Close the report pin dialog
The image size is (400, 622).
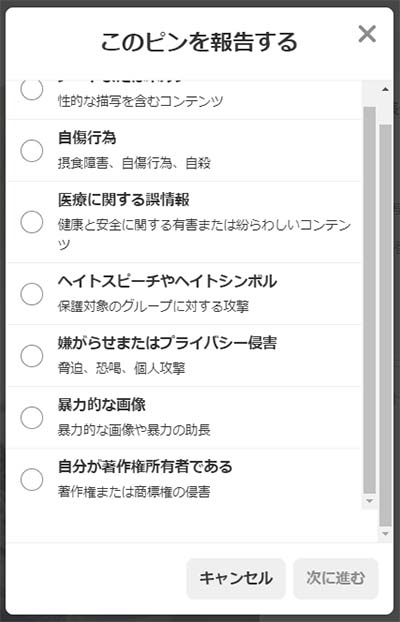point(367,34)
